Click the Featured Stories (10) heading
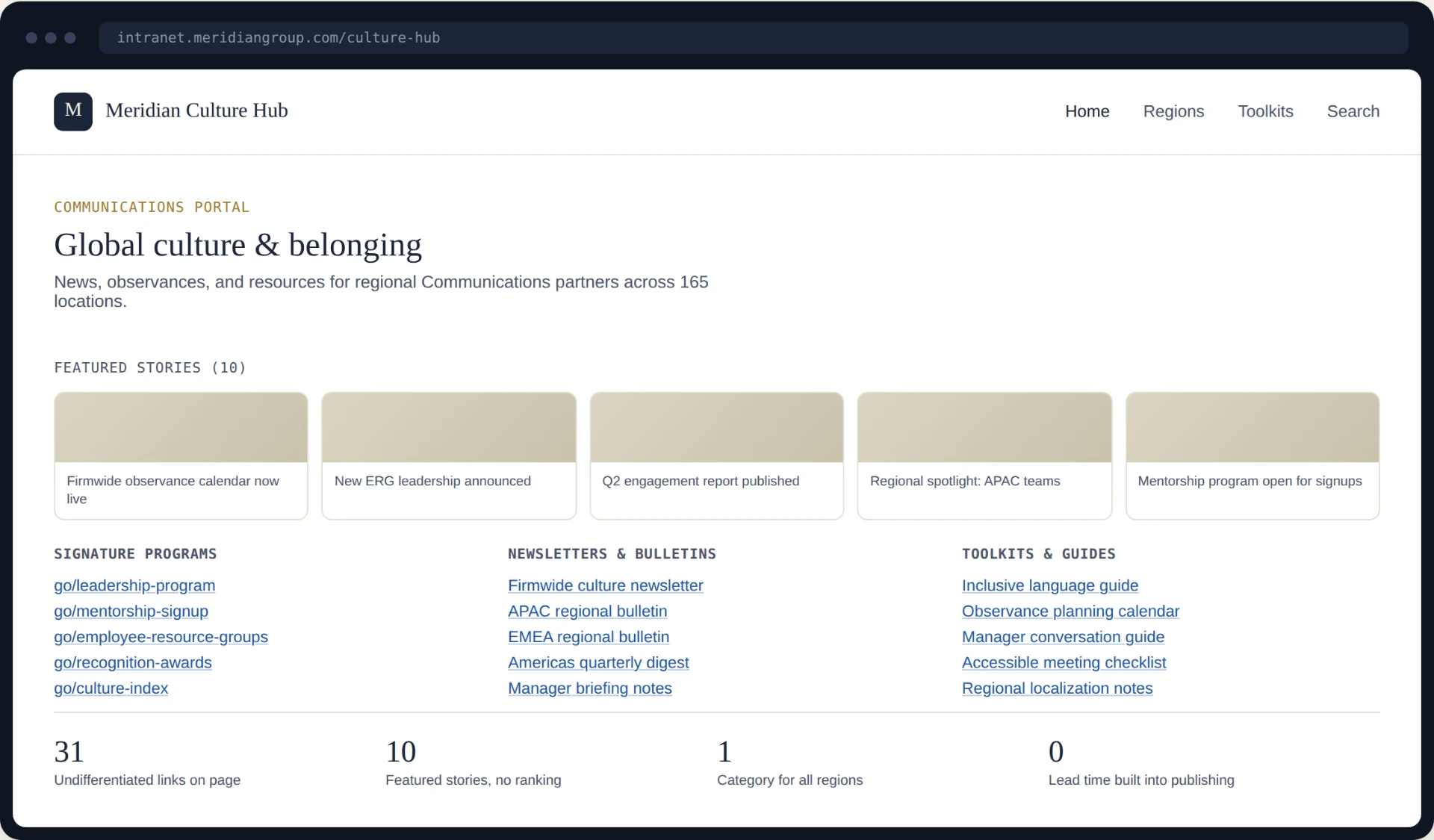This screenshot has width=1434, height=840. [x=150, y=367]
